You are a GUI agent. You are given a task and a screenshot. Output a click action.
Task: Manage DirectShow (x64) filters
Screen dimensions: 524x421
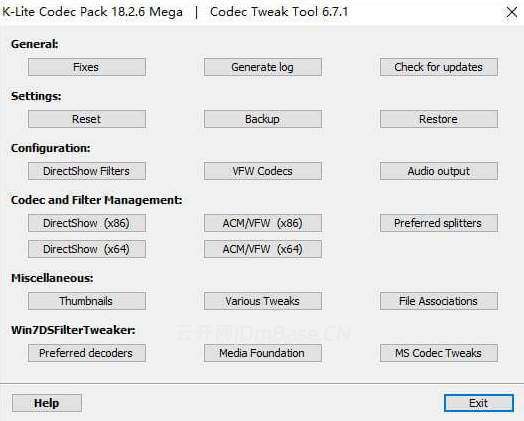pos(87,249)
